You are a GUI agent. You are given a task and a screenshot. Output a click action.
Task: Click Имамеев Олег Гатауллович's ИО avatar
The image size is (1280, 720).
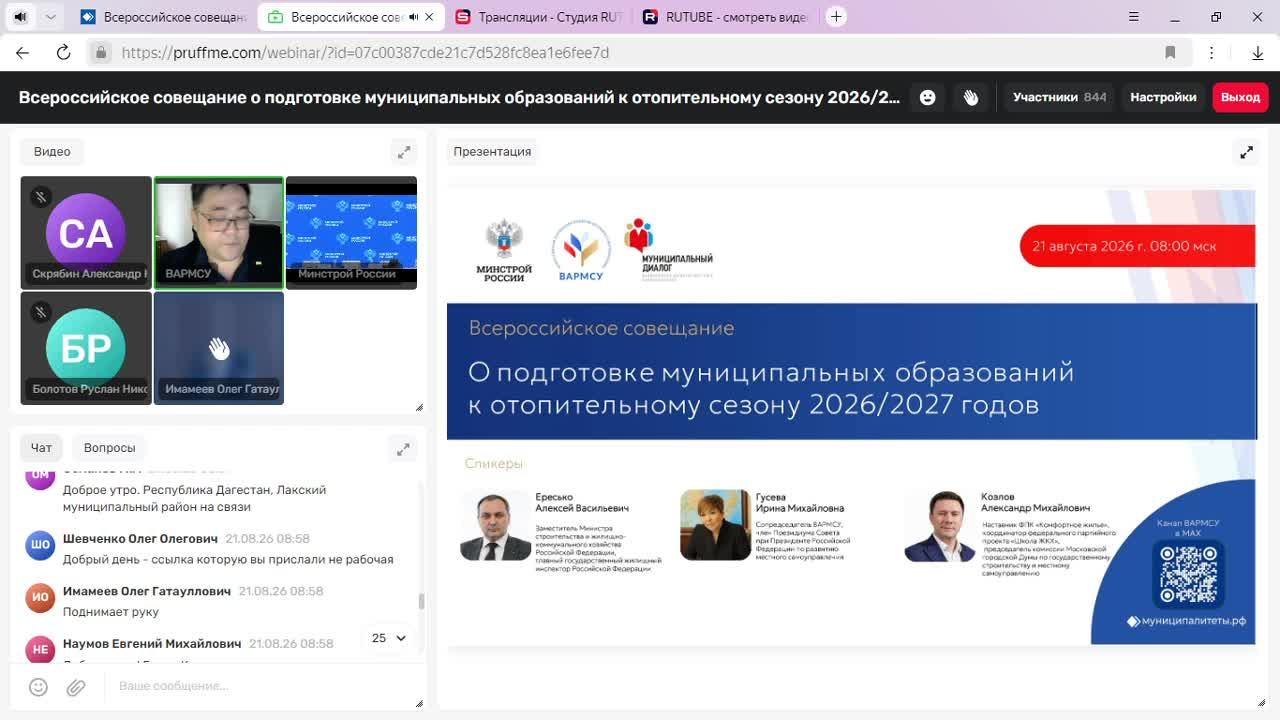pyautogui.click(x=40, y=597)
